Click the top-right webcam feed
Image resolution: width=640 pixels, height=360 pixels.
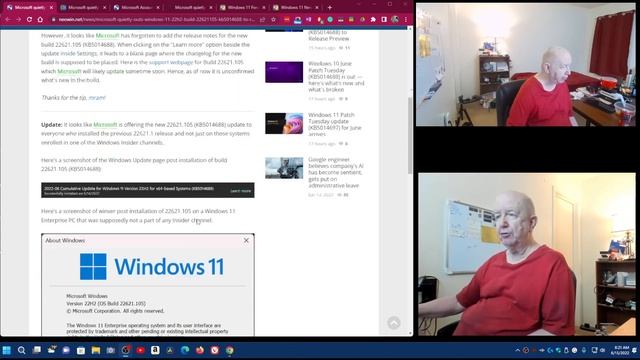pyautogui.click(x=526, y=64)
